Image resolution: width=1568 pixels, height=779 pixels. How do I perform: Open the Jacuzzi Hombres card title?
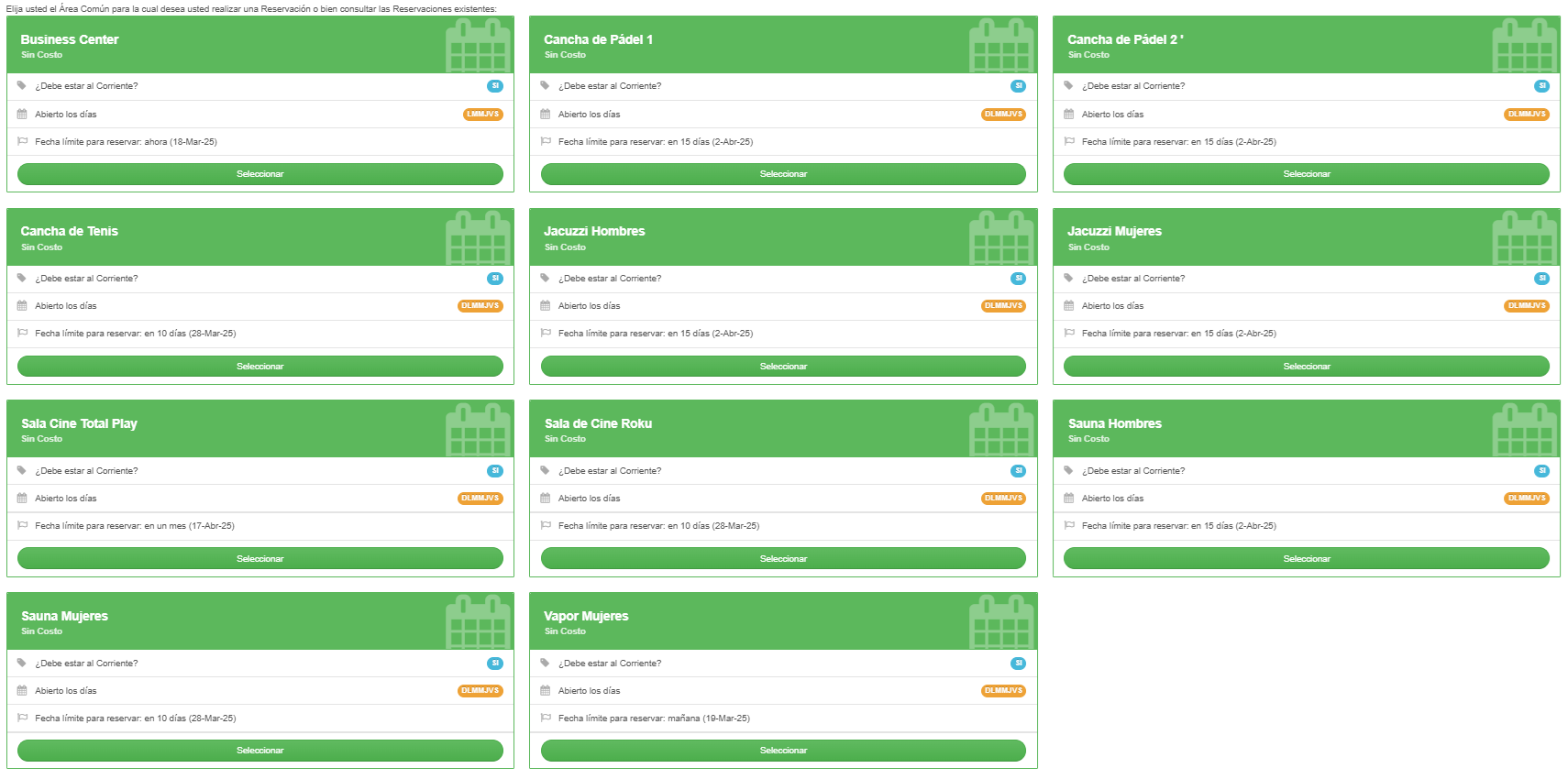tap(594, 231)
